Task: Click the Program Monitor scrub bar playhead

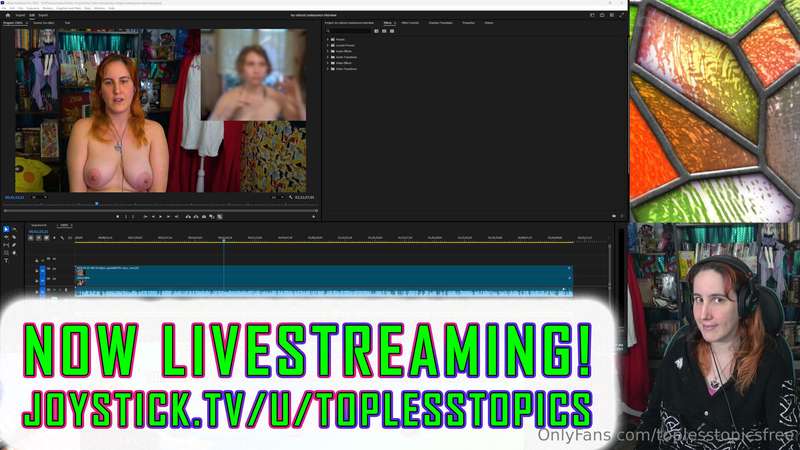Action: click(97, 204)
